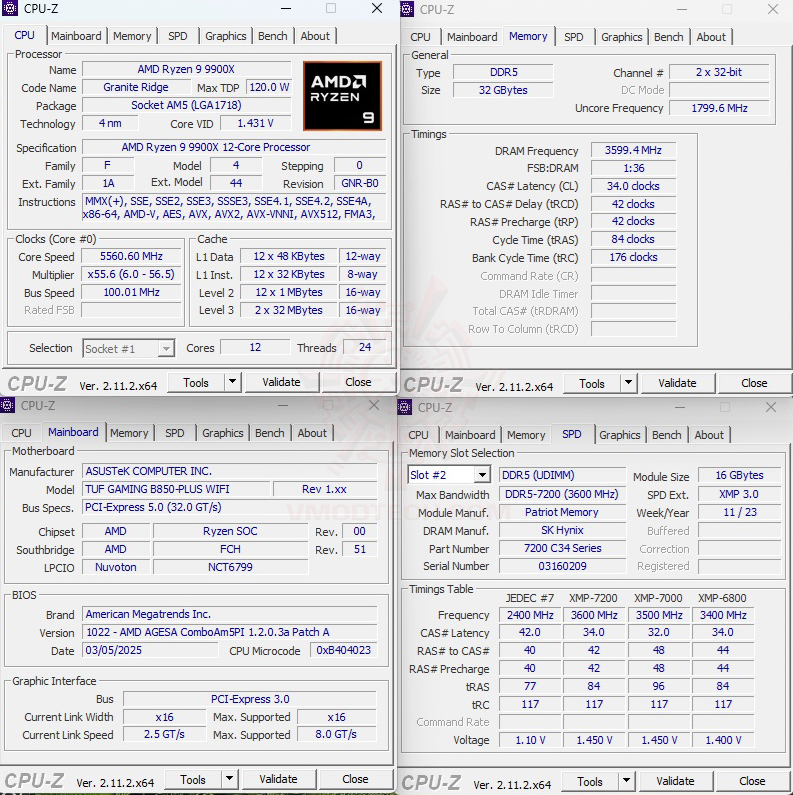This screenshot has width=793, height=795.
Task: Expand the Tools arrow in the top-left CPU window
Action: (x=233, y=381)
